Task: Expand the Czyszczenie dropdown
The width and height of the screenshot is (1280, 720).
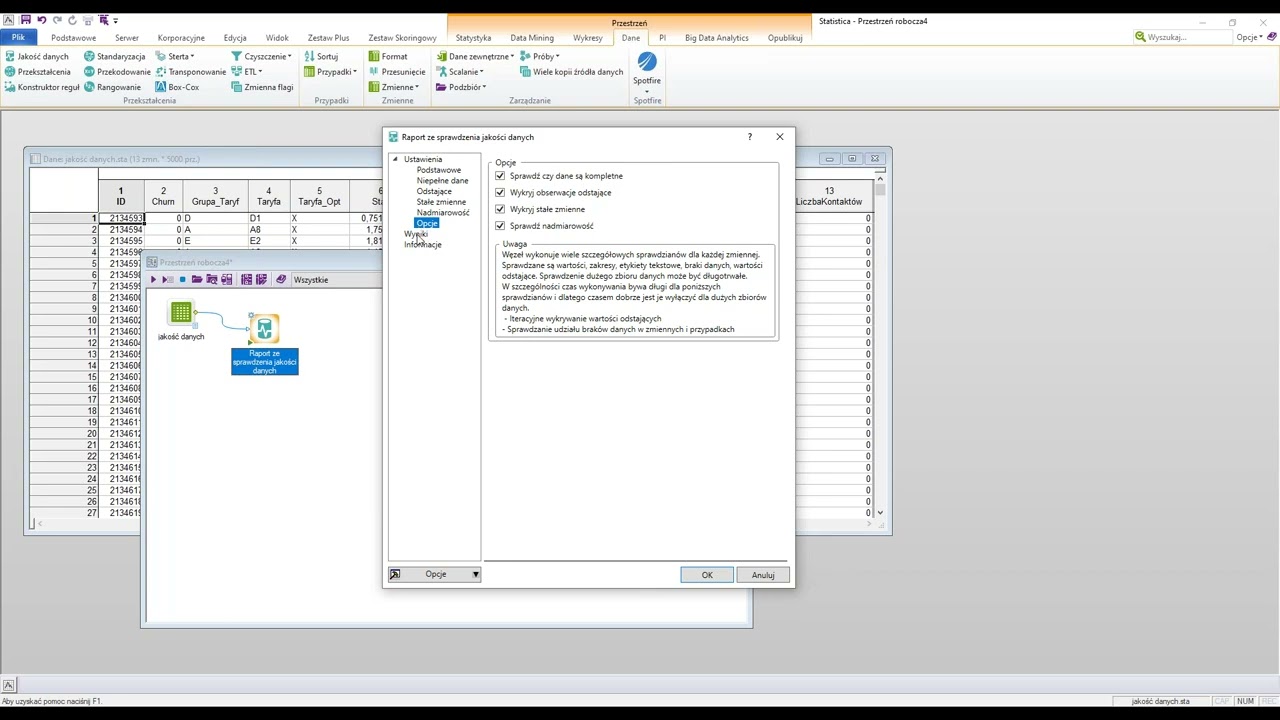Action: tap(262, 56)
